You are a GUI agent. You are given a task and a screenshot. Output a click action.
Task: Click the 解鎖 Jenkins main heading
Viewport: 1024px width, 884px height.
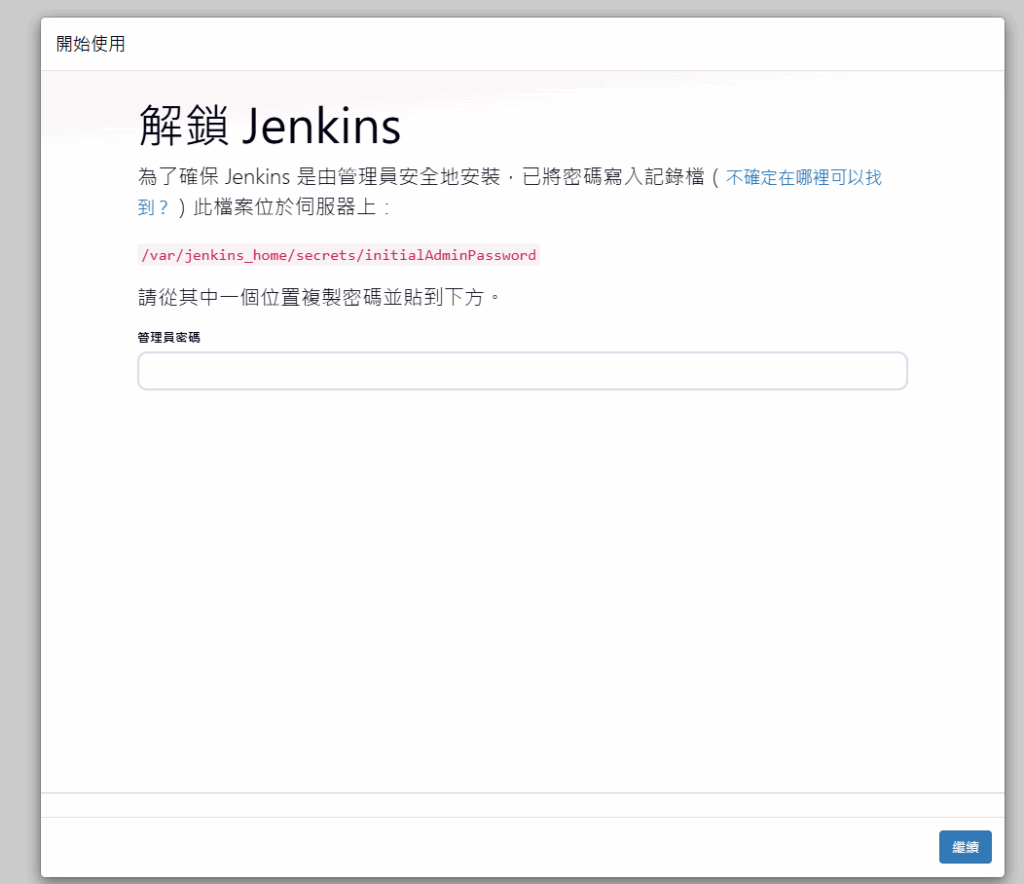pos(269,126)
